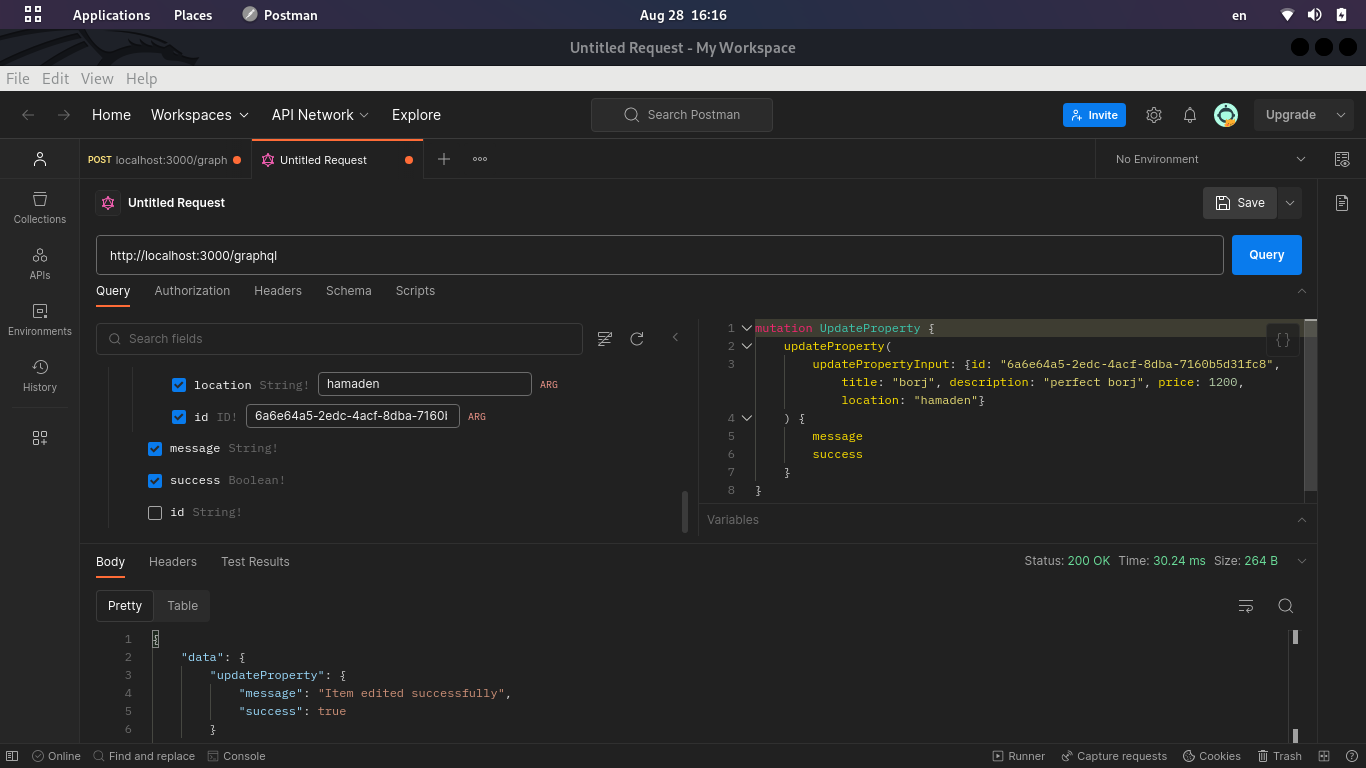Screen dimensions: 1366x768
Task: Toggle the sidebar from the status bar
Action: (14, 756)
